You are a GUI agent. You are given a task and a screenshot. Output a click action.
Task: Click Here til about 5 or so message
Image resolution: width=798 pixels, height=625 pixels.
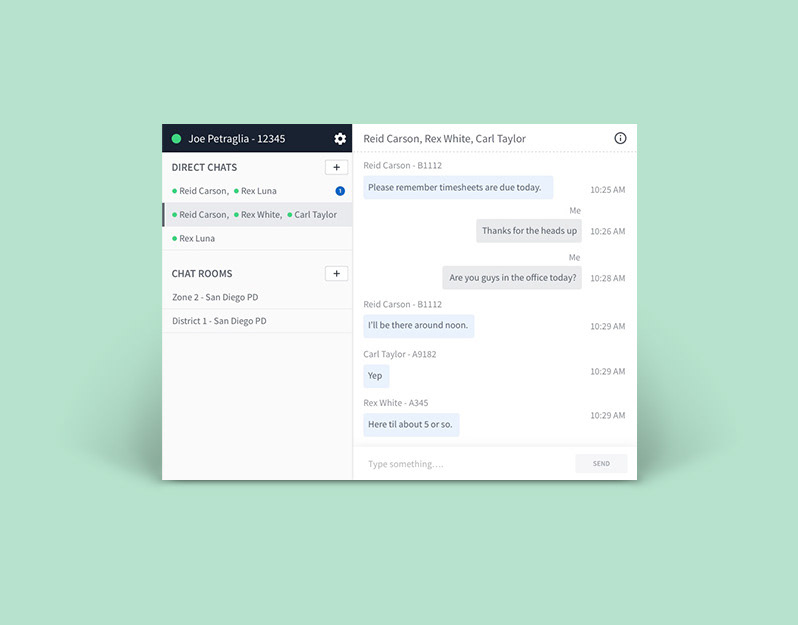tap(411, 424)
